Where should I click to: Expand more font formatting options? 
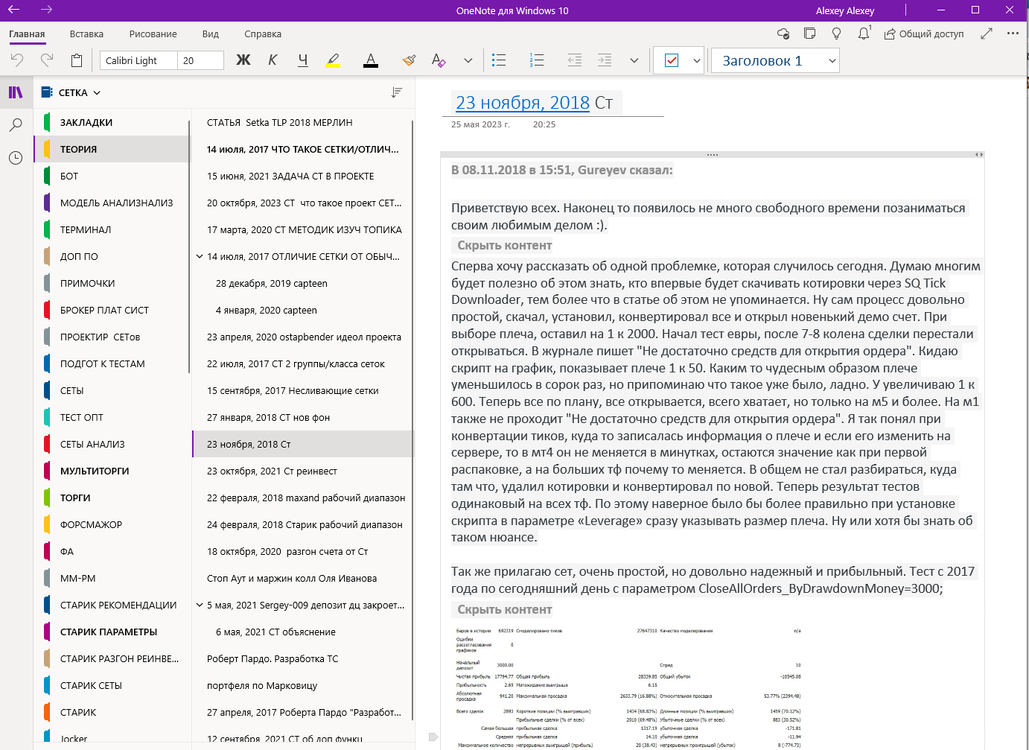coord(468,60)
